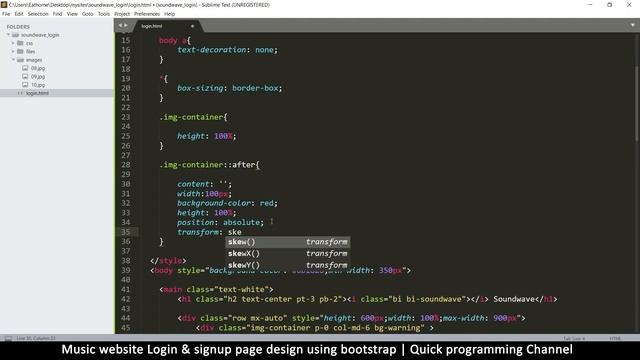Open the tab list dropdown arrow

[632, 25]
